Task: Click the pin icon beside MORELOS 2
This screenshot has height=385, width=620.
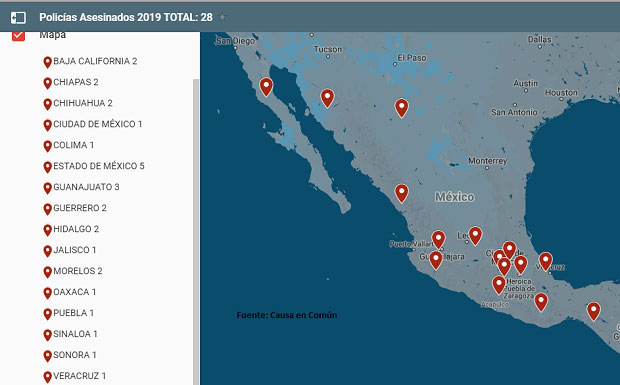Action: point(47,272)
